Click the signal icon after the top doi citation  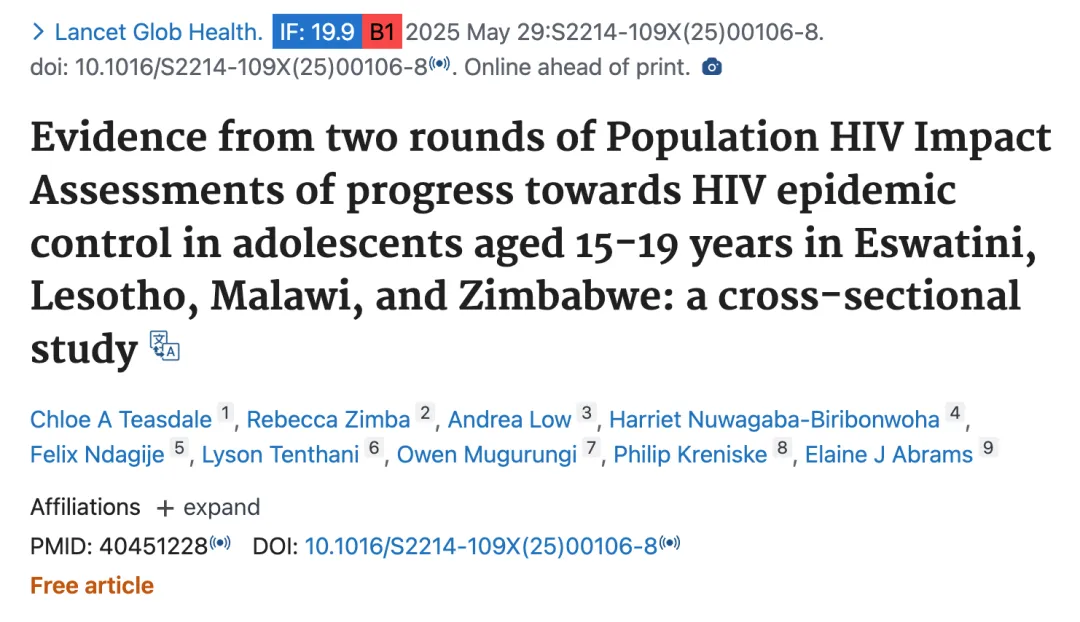coord(439,64)
